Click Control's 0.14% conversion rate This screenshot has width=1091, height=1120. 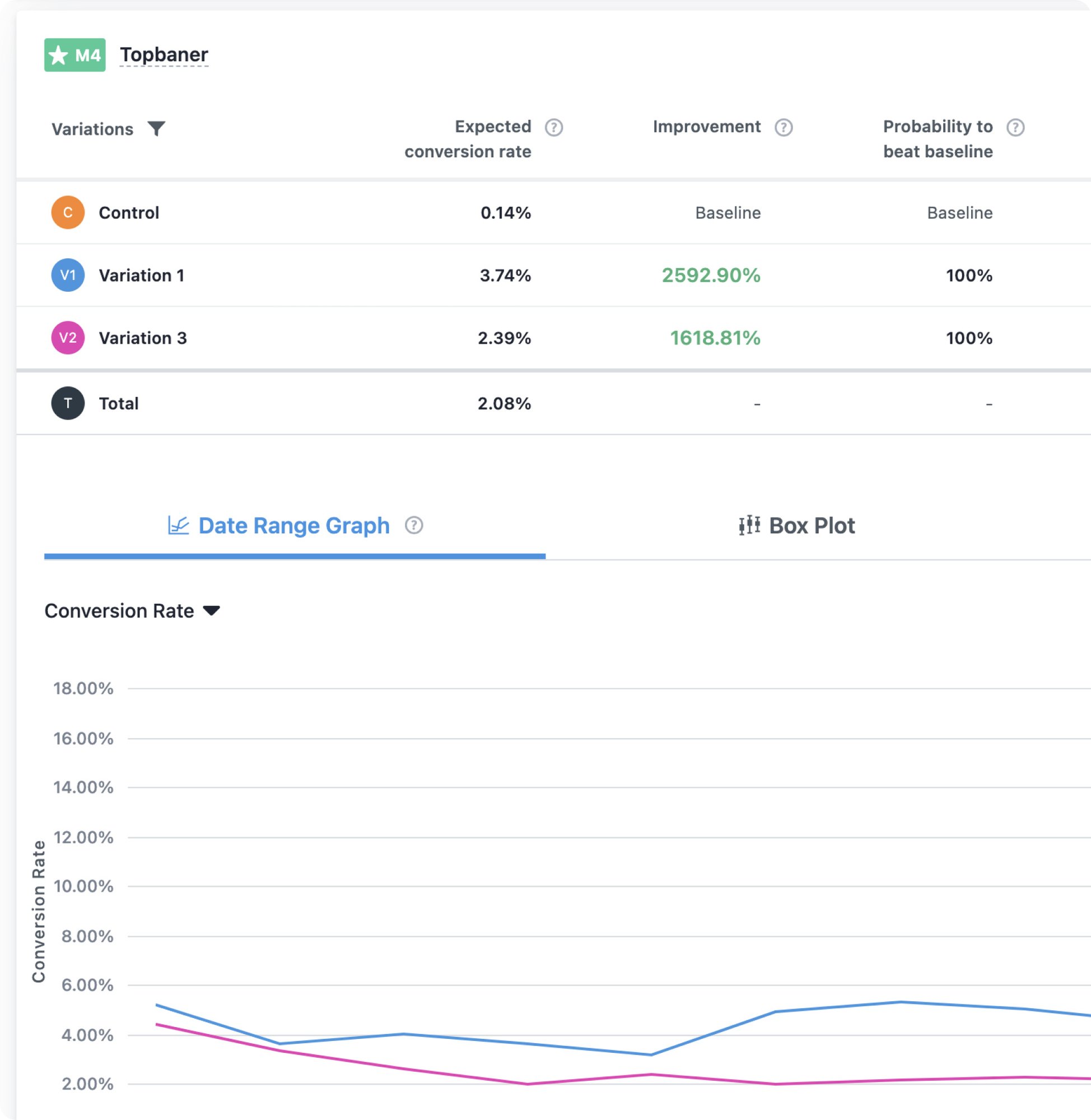pyautogui.click(x=505, y=213)
